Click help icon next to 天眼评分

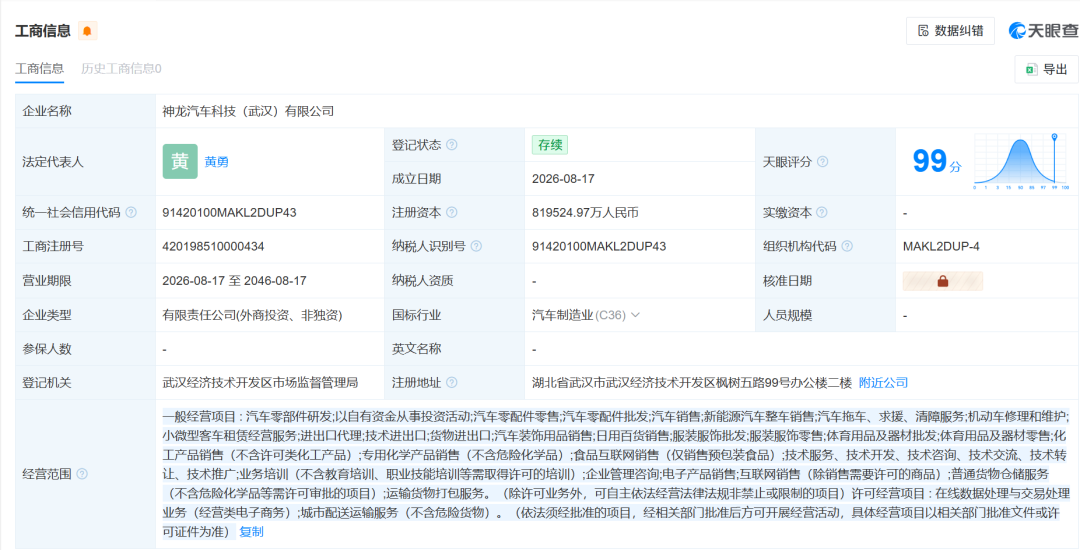(x=822, y=162)
